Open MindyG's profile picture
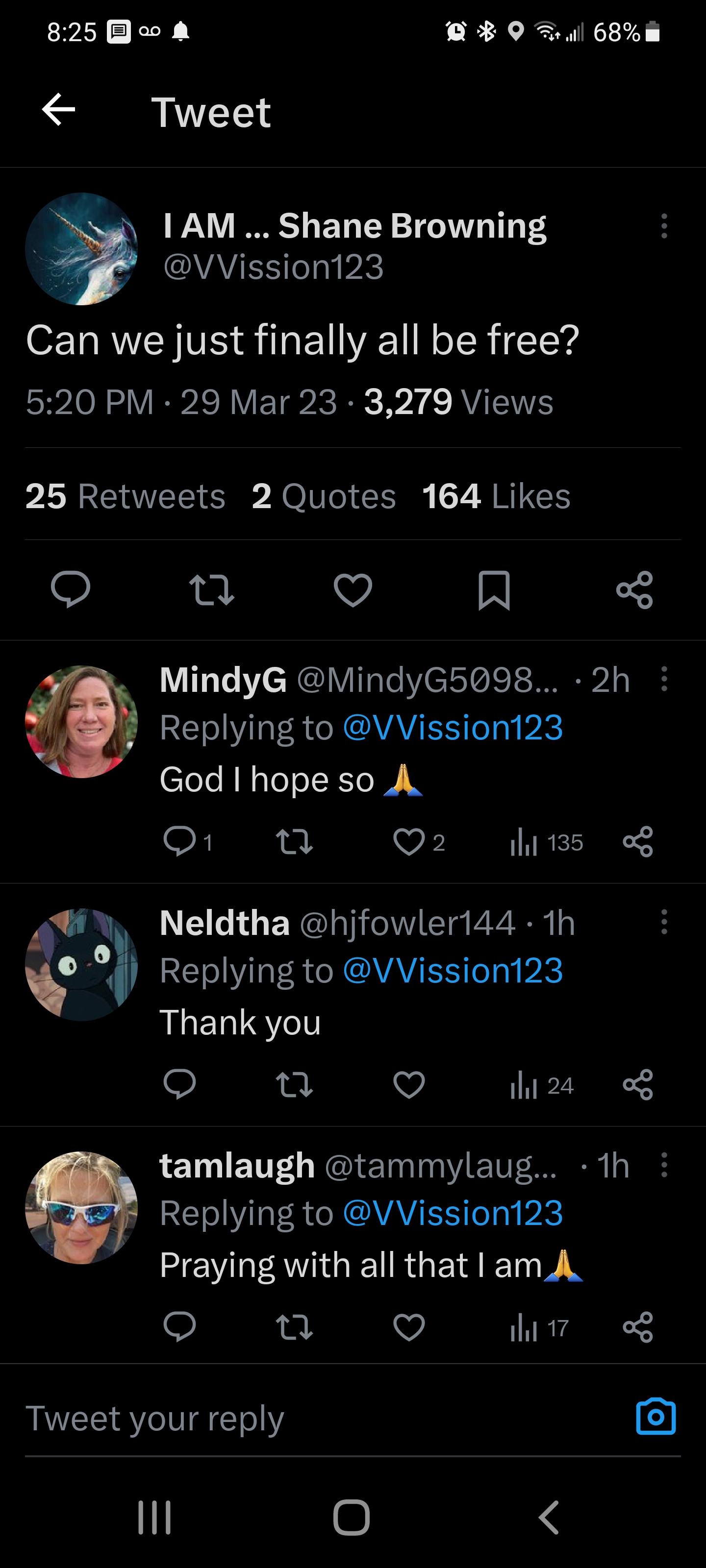Viewport: 706px width, 1568px height. coord(81,721)
